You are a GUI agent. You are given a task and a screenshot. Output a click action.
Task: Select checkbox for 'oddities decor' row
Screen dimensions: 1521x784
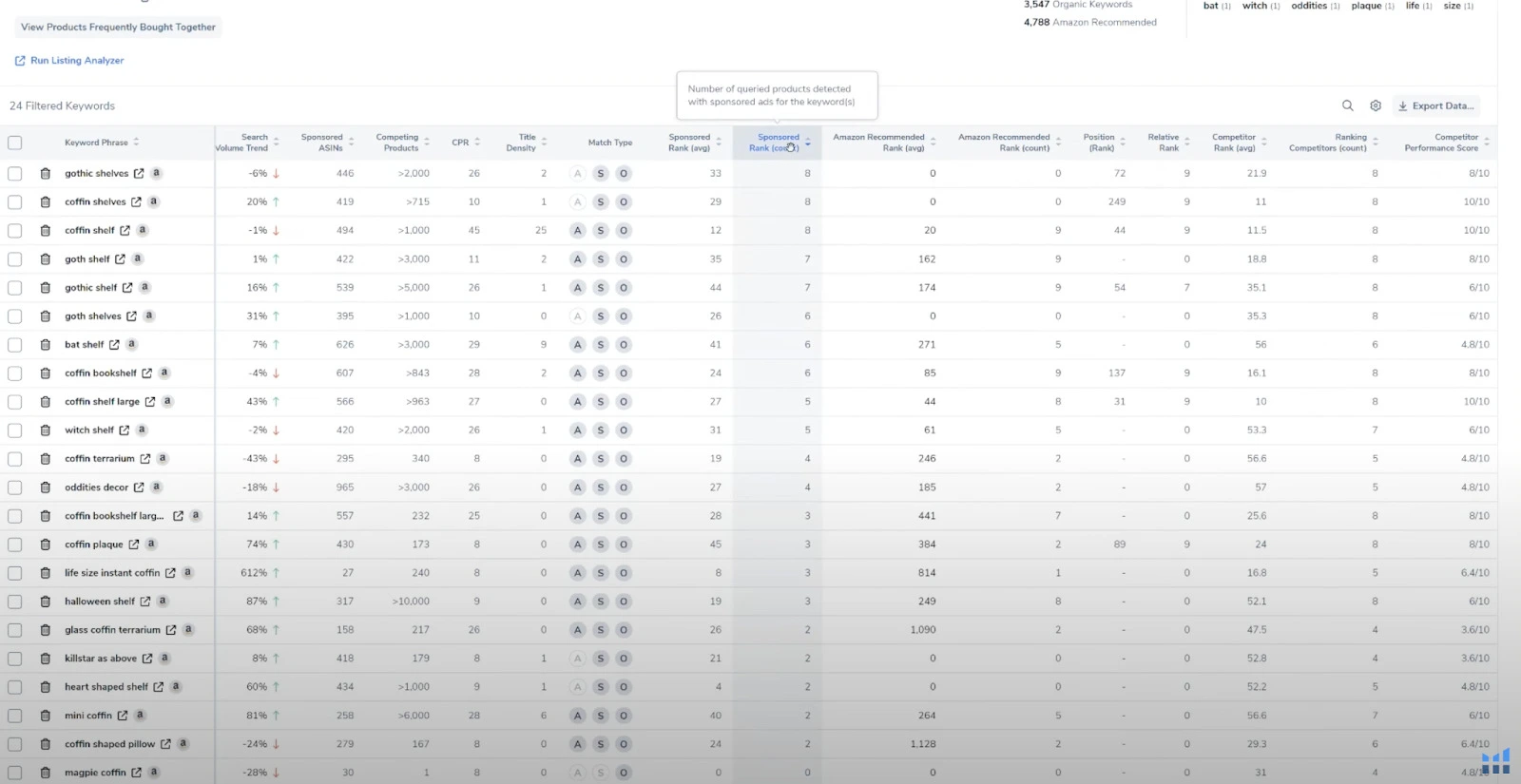14,488
